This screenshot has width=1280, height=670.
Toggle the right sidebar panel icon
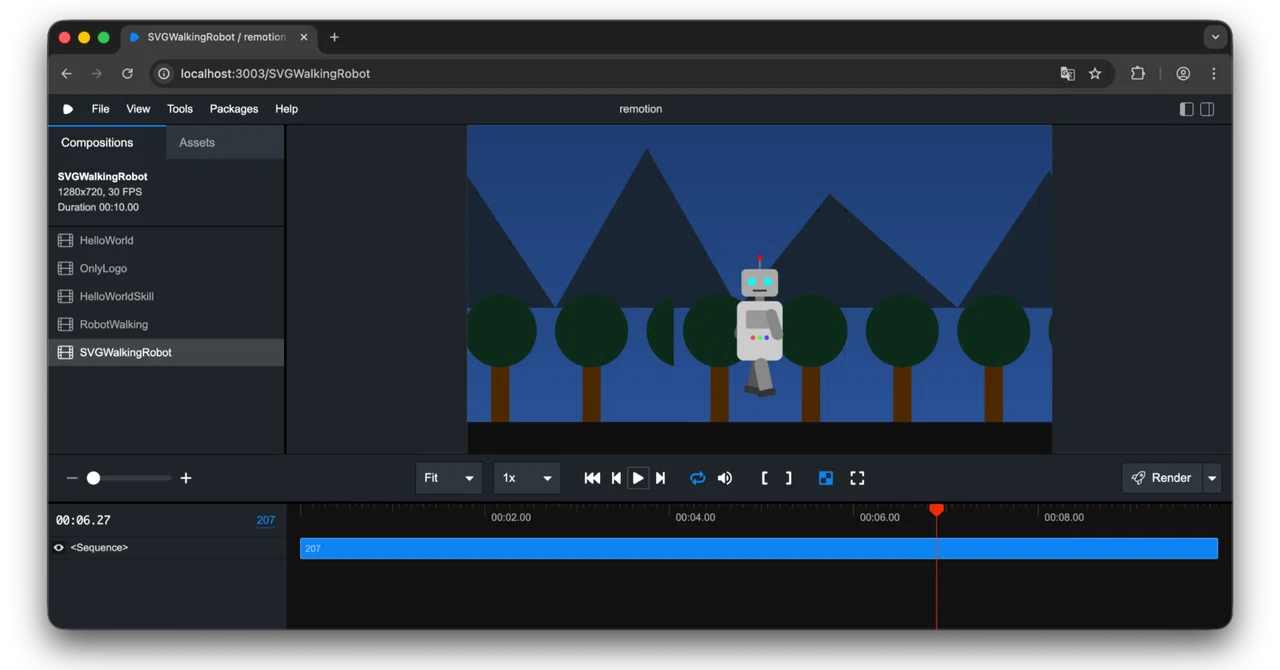coord(1207,109)
